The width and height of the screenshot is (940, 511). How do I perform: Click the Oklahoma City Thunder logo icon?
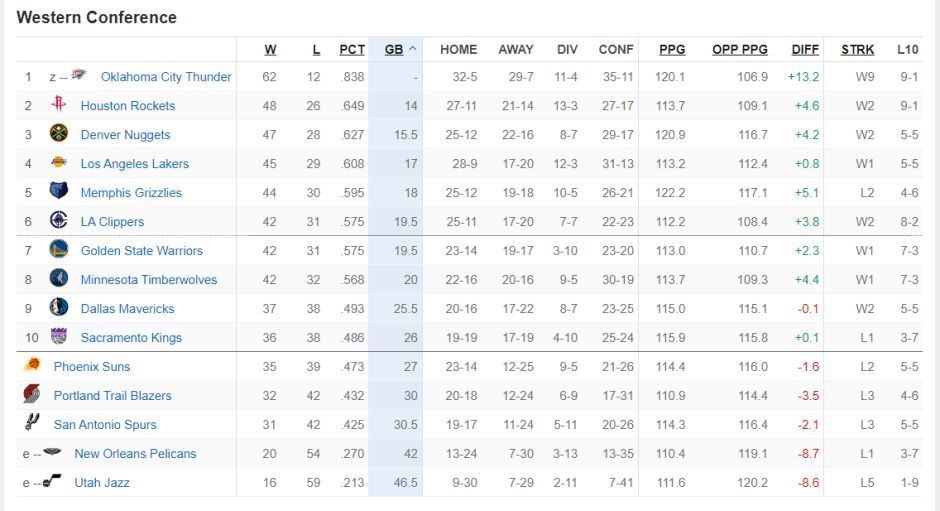79,75
